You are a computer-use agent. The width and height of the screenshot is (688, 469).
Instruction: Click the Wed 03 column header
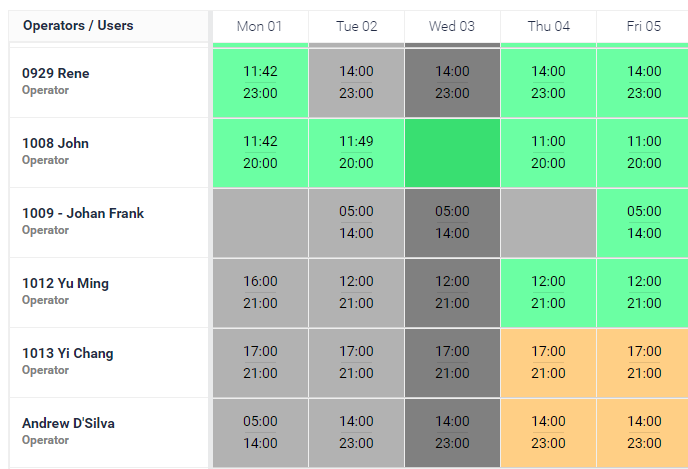click(452, 26)
